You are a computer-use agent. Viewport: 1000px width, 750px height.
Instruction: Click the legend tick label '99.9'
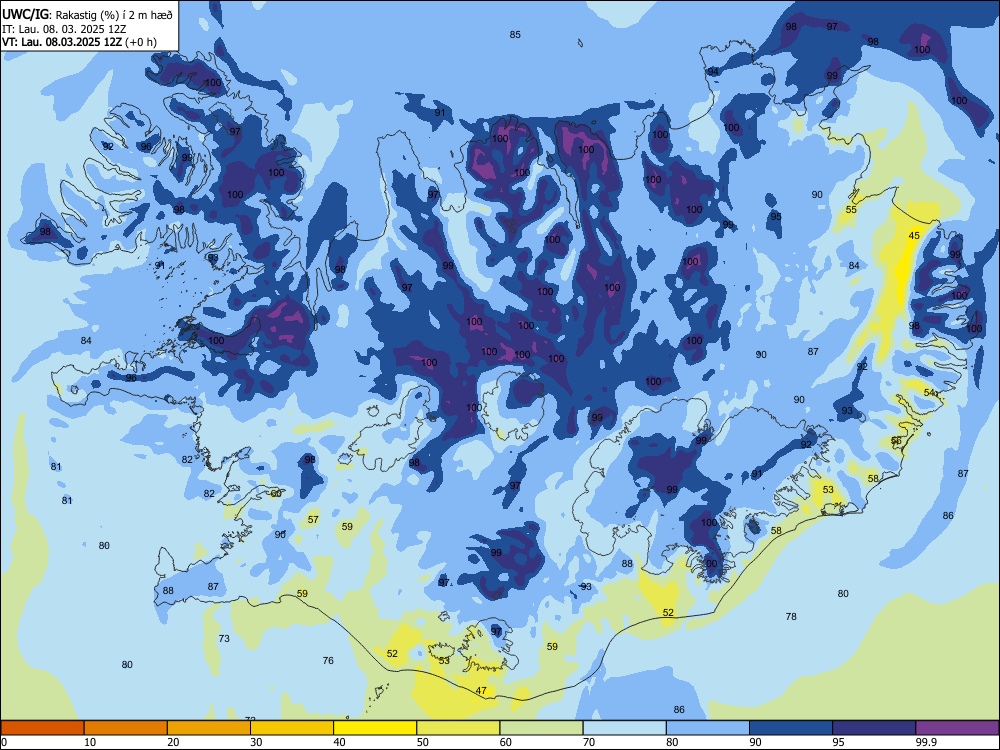coord(925,742)
